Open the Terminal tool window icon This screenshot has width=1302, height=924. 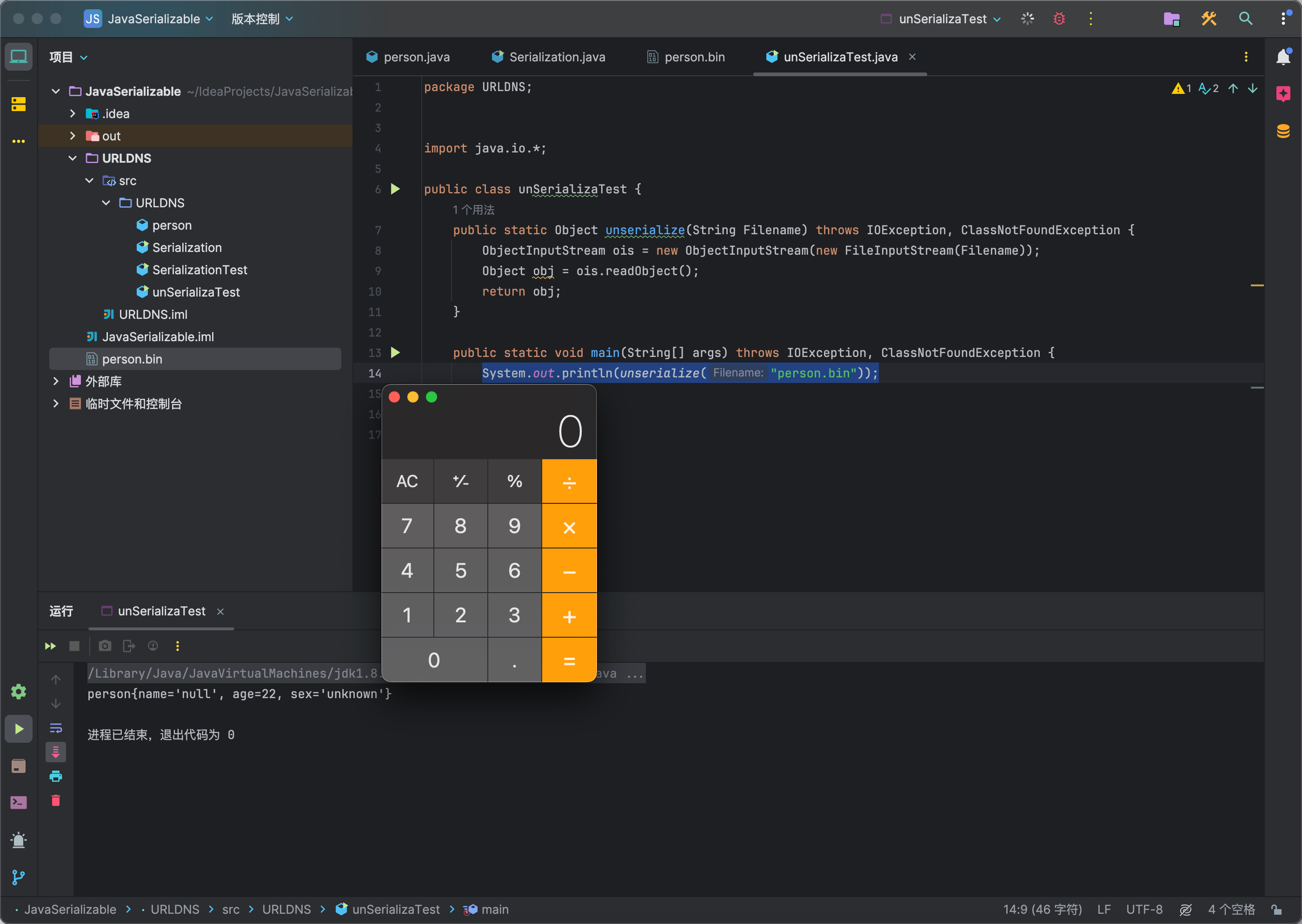point(18,802)
